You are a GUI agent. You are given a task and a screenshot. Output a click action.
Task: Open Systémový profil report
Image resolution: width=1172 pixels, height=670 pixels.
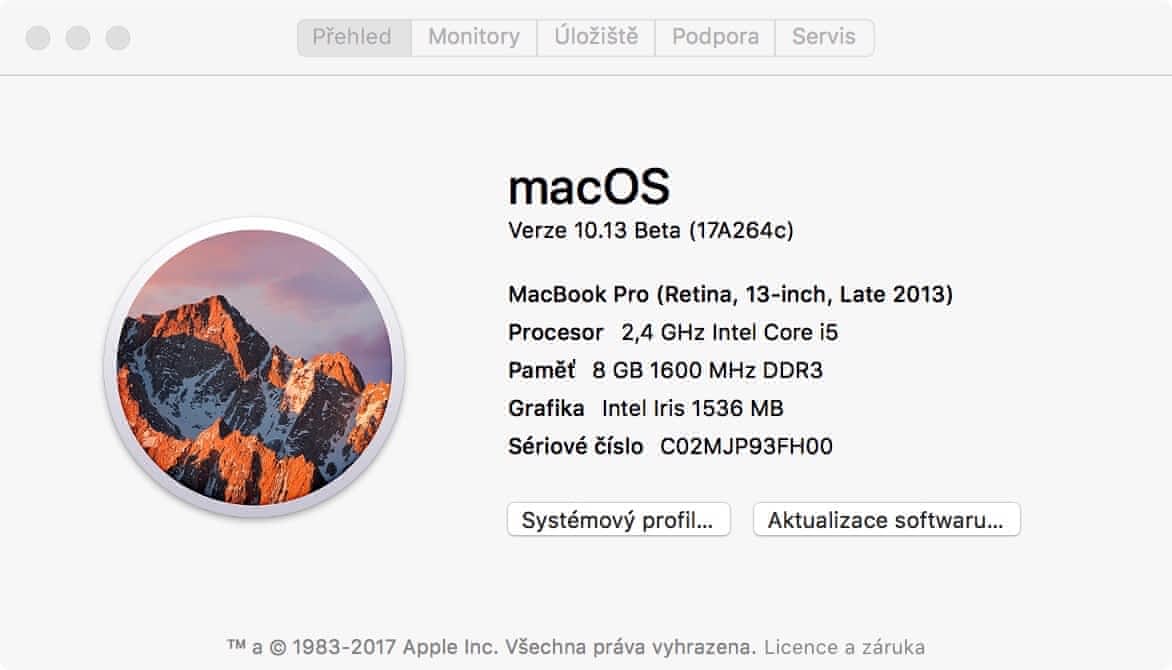pyautogui.click(x=619, y=520)
